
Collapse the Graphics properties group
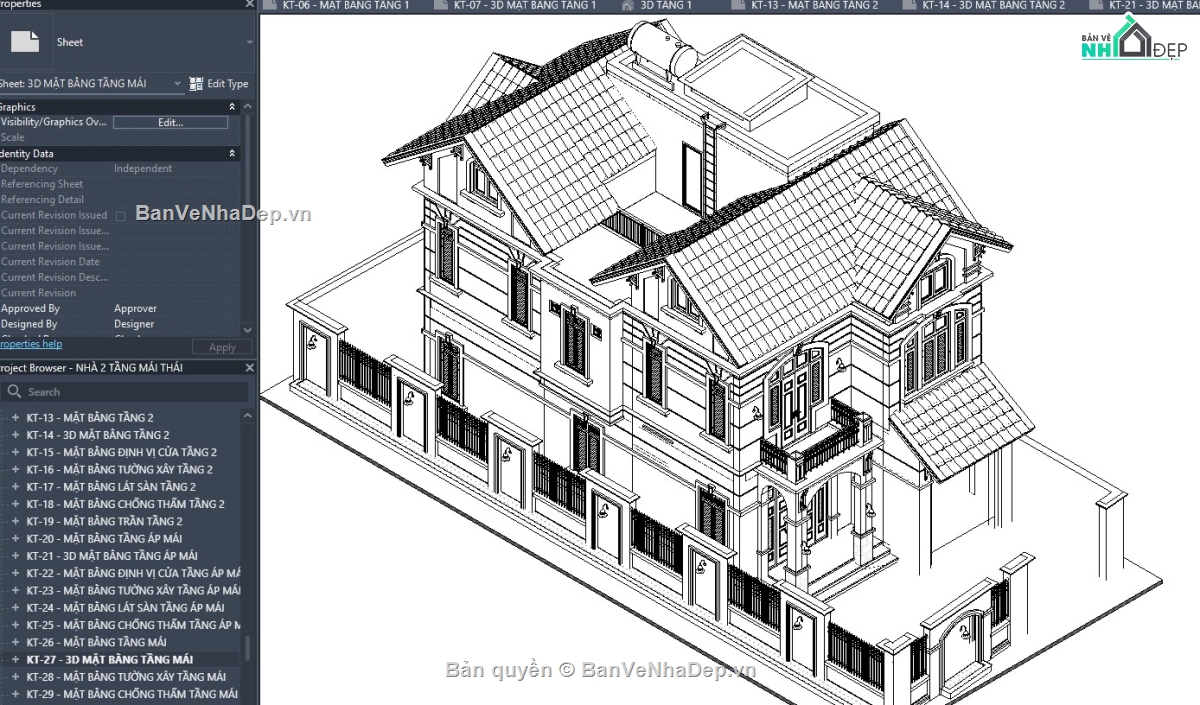[233, 107]
